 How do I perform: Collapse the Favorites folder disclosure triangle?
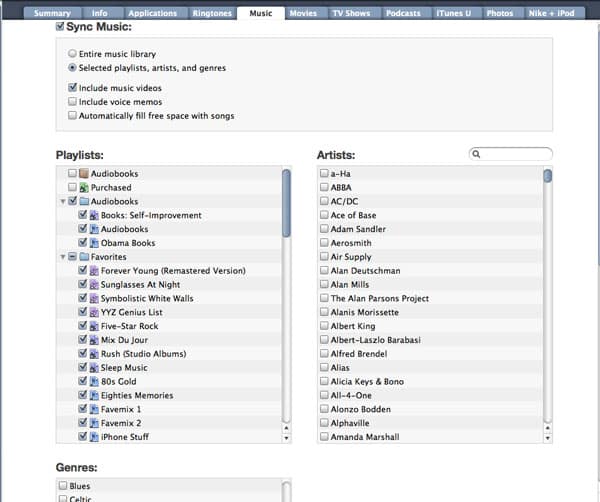63,257
